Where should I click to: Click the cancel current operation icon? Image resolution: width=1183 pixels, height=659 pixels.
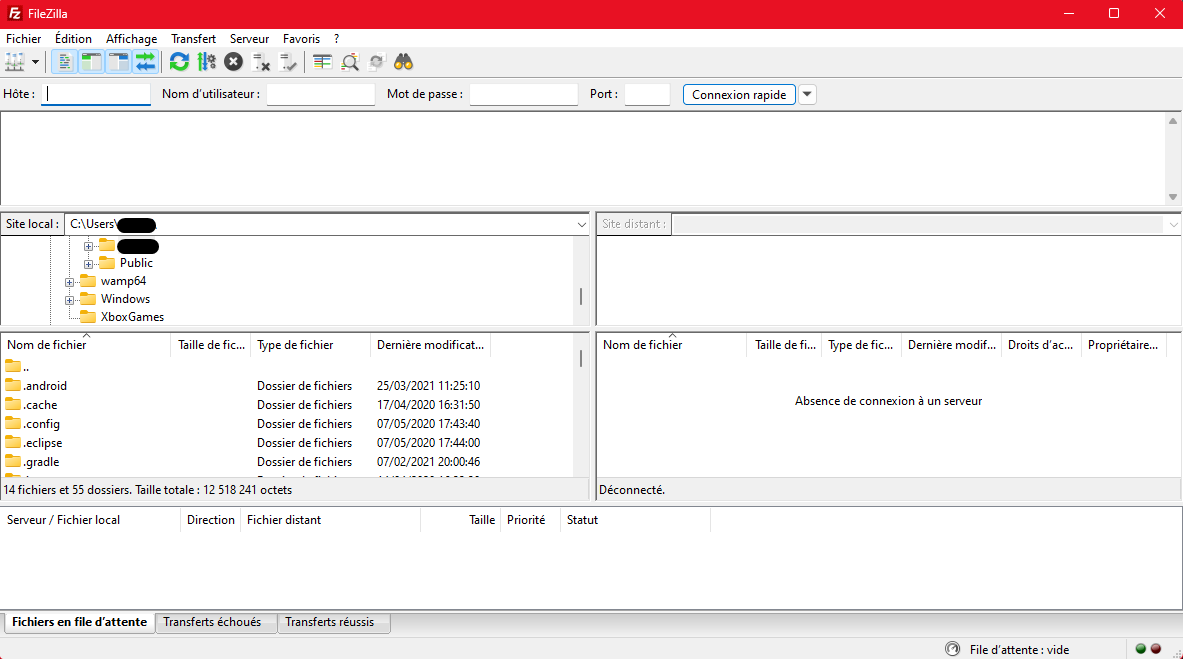[x=233, y=62]
